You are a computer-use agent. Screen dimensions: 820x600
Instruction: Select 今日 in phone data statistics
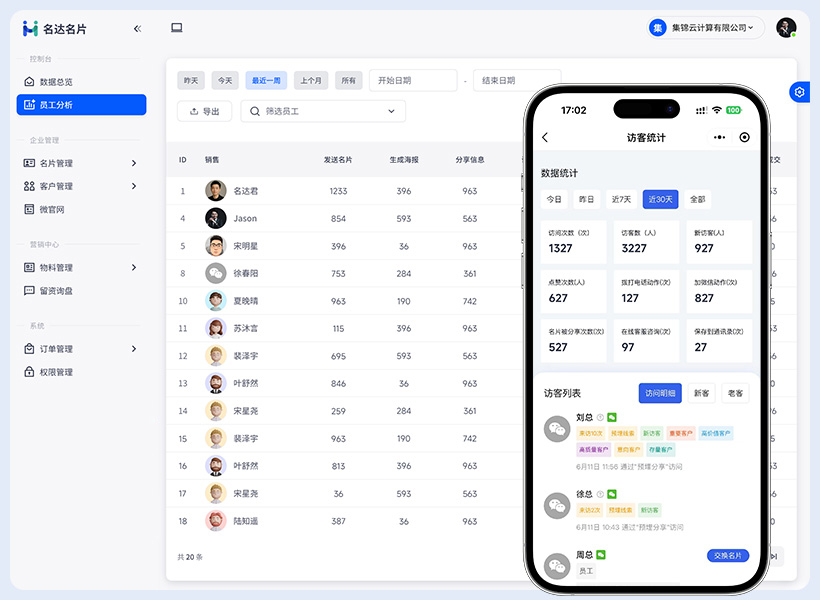554,199
